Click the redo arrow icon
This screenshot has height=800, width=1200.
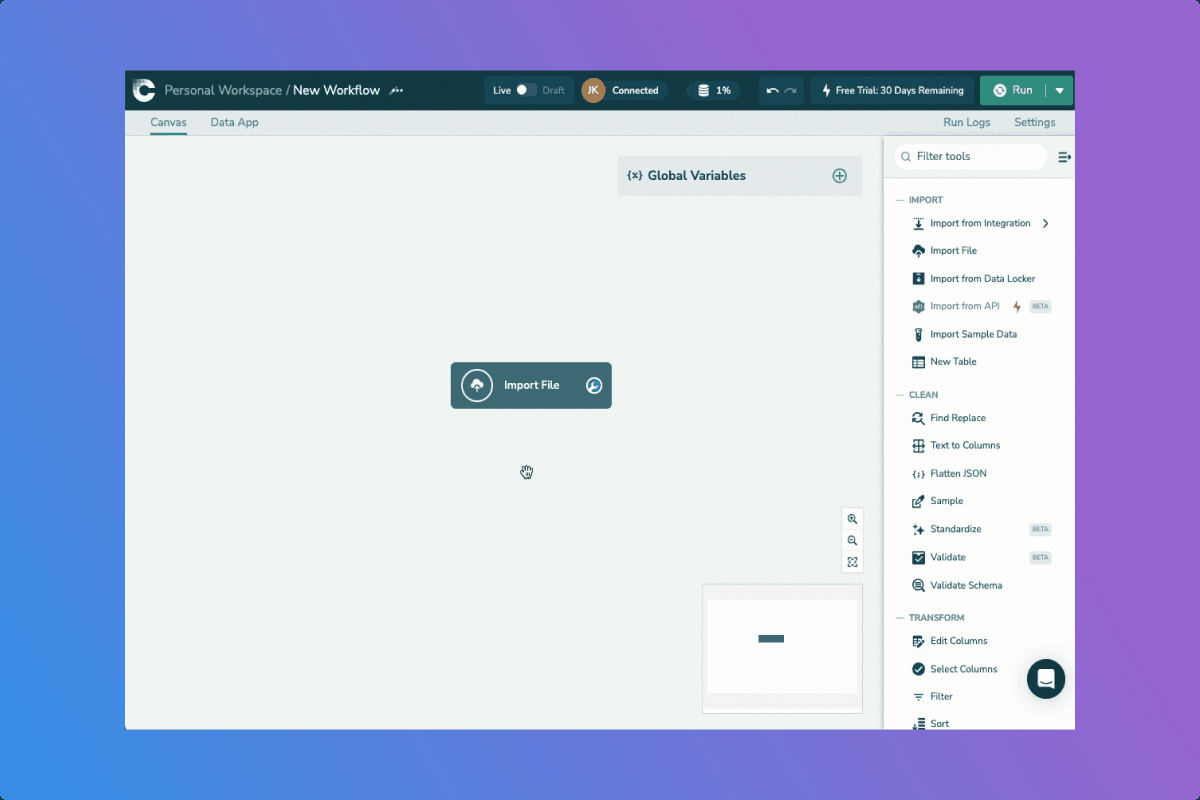pyautogui.click(x=791, y=90)
